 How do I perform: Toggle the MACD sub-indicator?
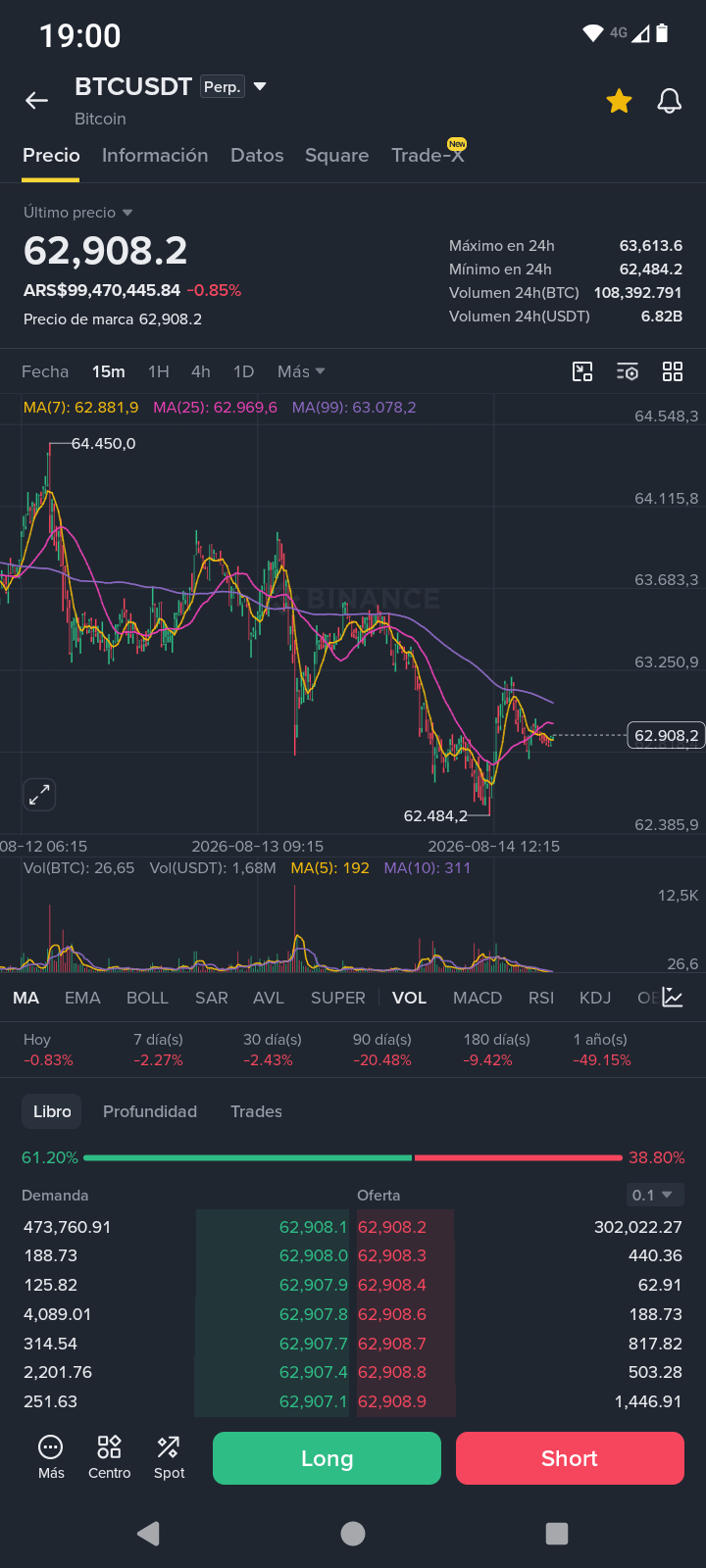[x=478, y=998]
